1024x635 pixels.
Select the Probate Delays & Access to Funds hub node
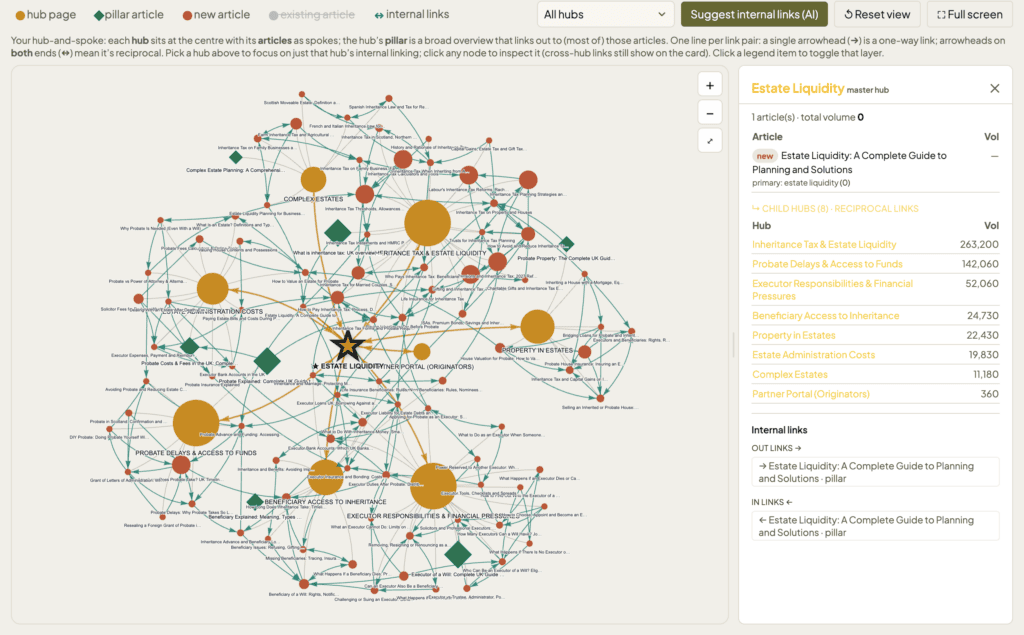coord(196,423)
